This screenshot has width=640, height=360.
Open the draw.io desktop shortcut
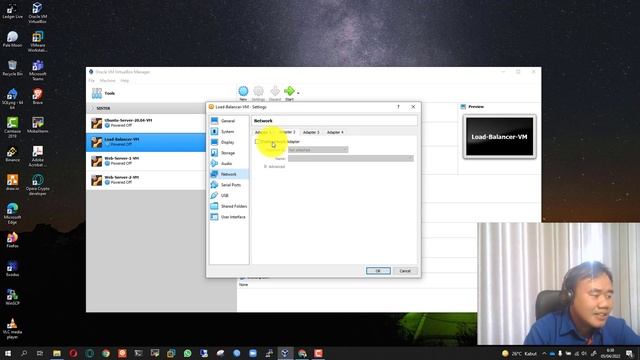click(x=12, y=182)
